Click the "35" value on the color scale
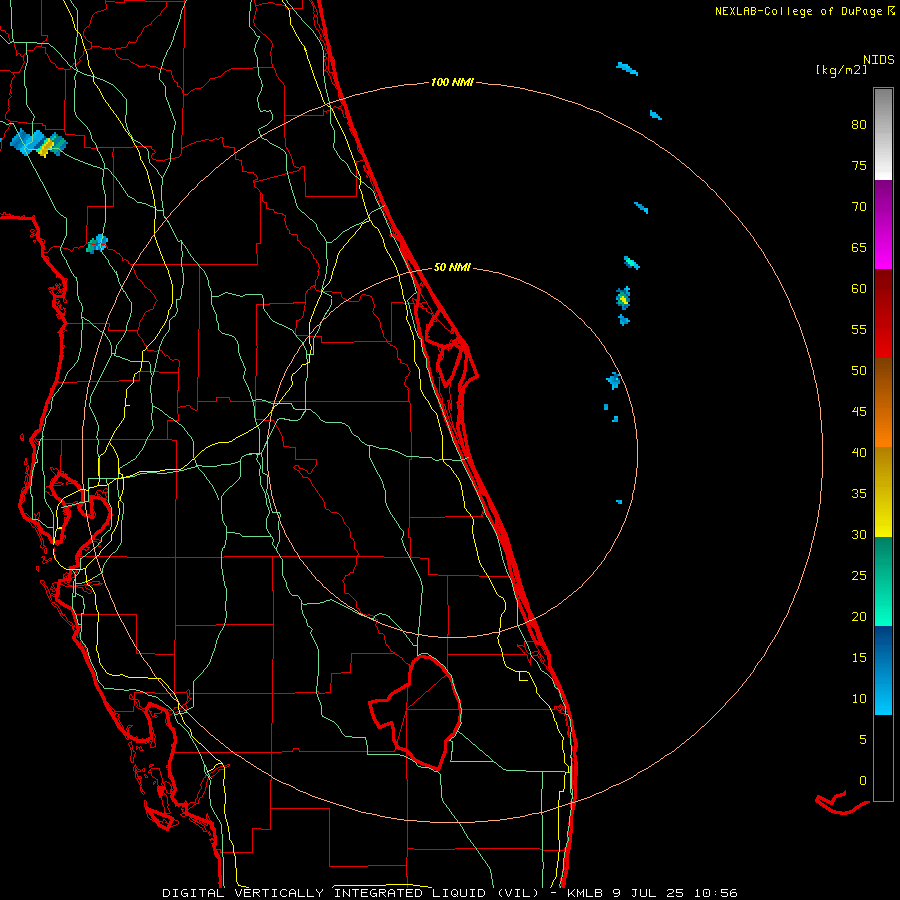900x900 pixels. (859, 494)
